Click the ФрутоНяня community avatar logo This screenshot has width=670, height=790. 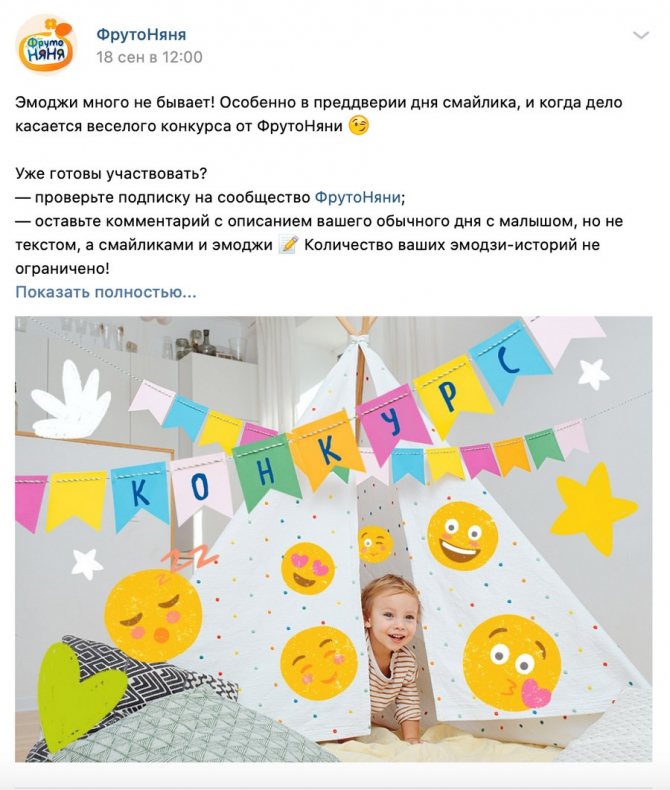(46, 45)
